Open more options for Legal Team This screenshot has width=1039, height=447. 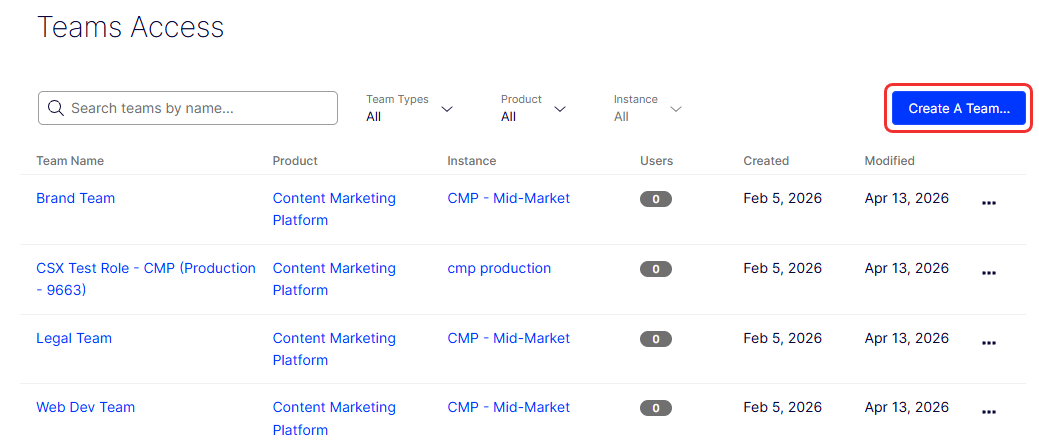pos(988,342)
